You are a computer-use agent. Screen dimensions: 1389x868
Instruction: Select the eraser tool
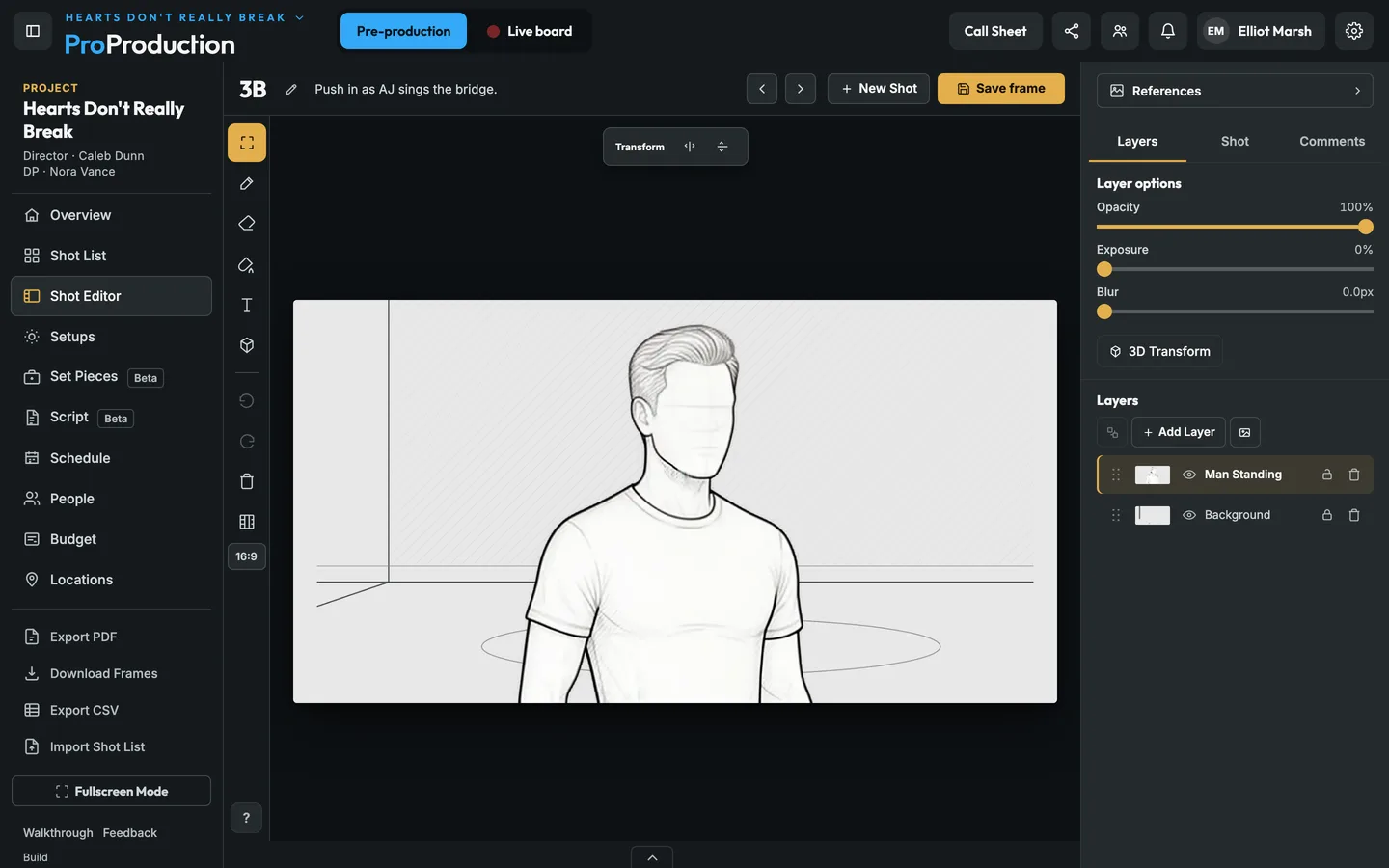point(247,224)
